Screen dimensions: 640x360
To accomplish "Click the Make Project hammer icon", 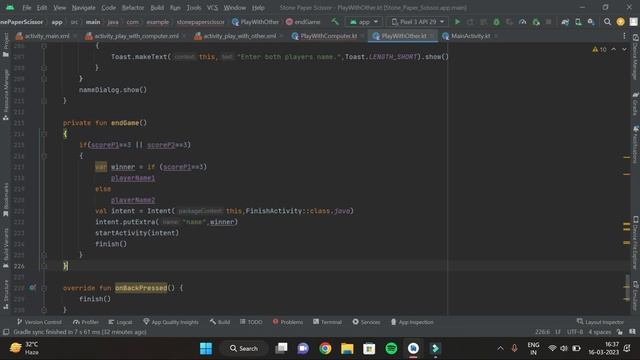I will pos(335,22).
